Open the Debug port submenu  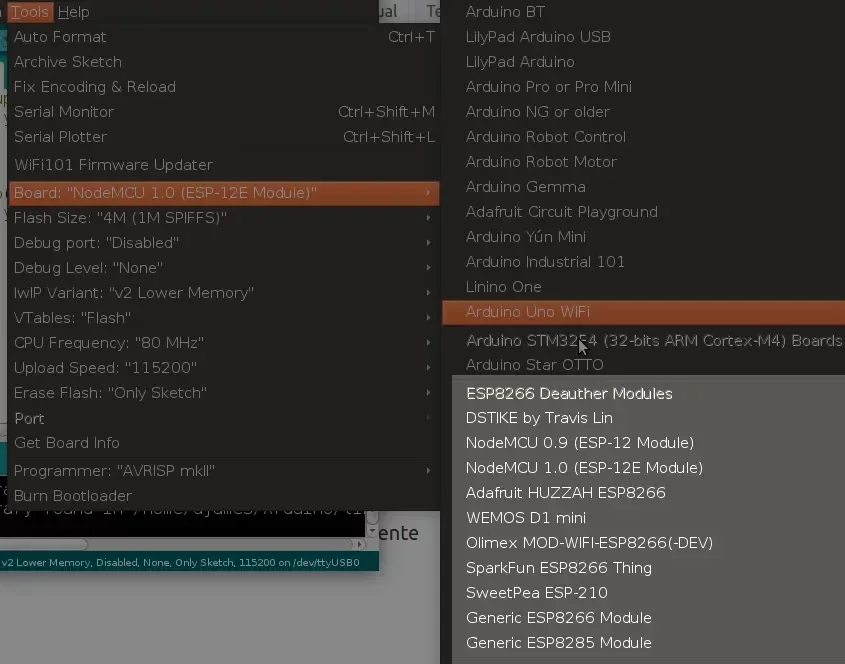(x=224, y=243)
